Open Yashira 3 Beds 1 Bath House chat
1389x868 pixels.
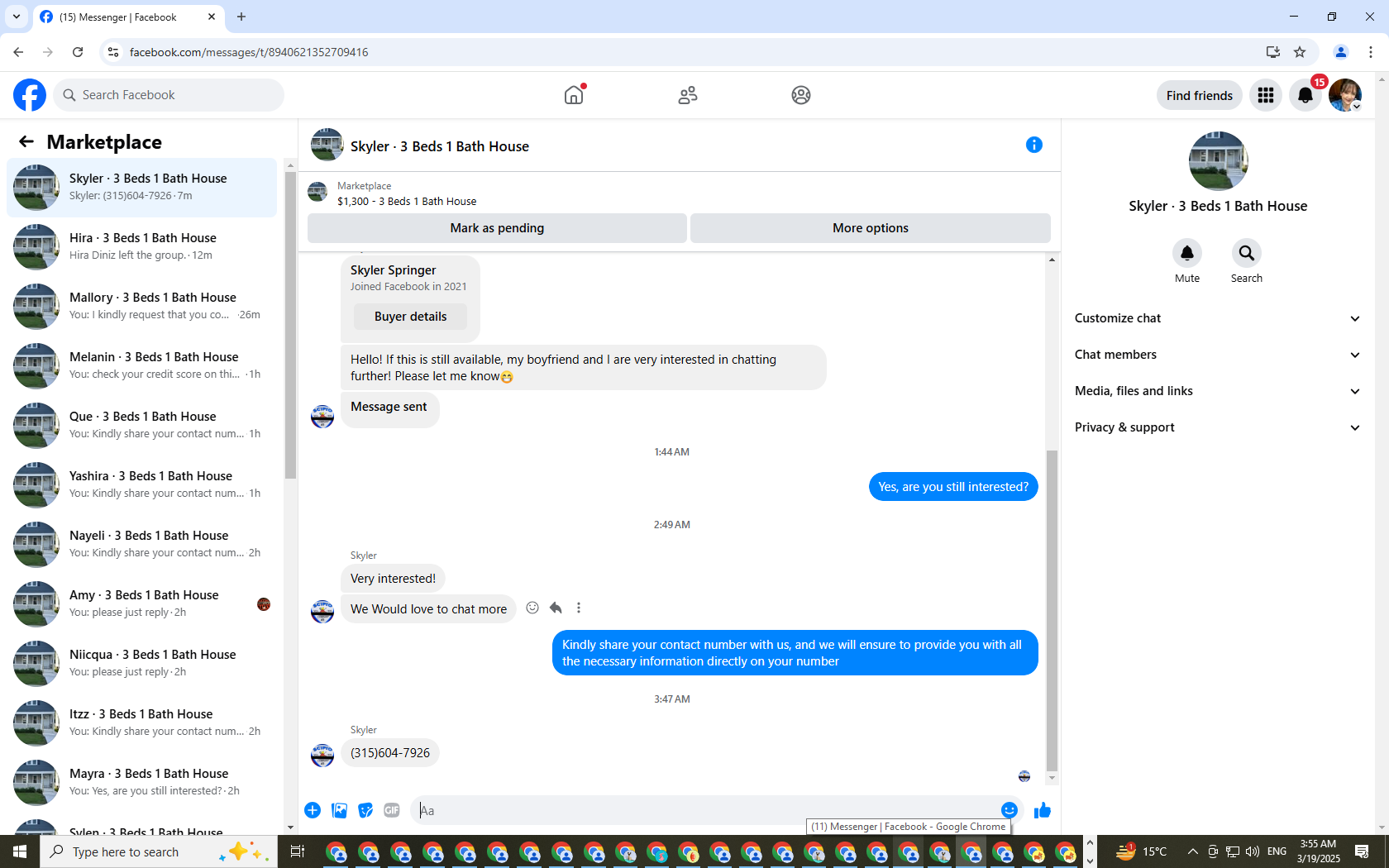142,485
